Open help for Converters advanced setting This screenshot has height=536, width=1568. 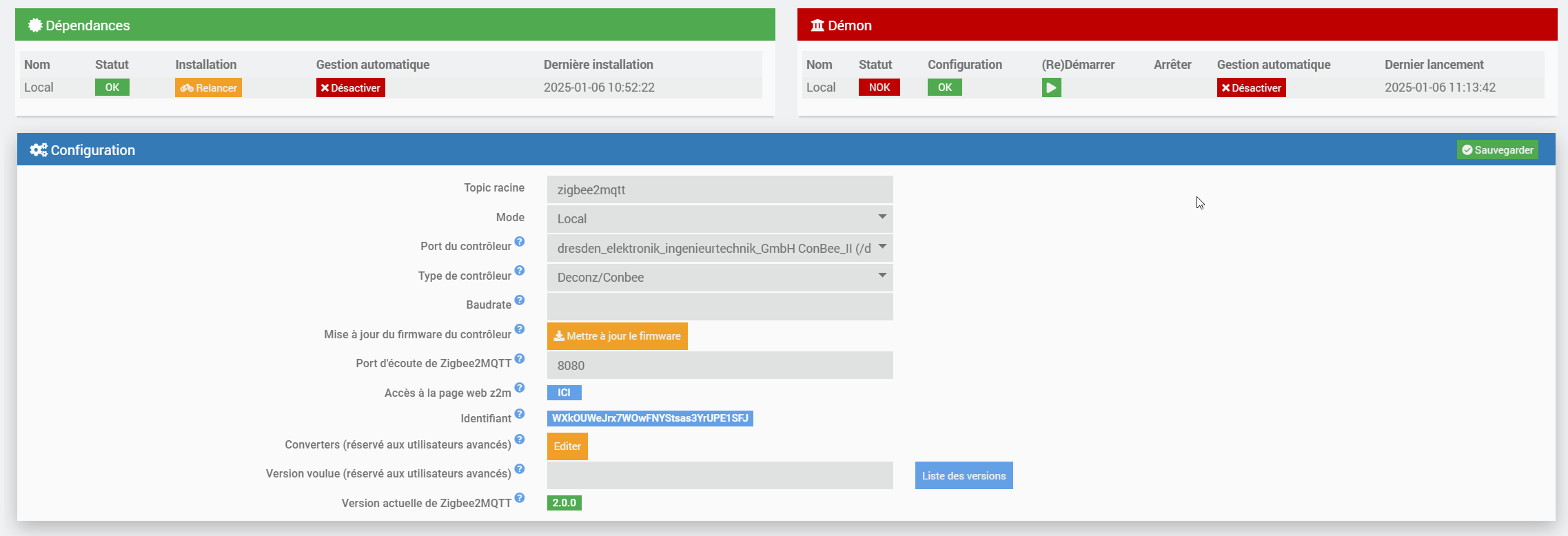click(520, 440)
